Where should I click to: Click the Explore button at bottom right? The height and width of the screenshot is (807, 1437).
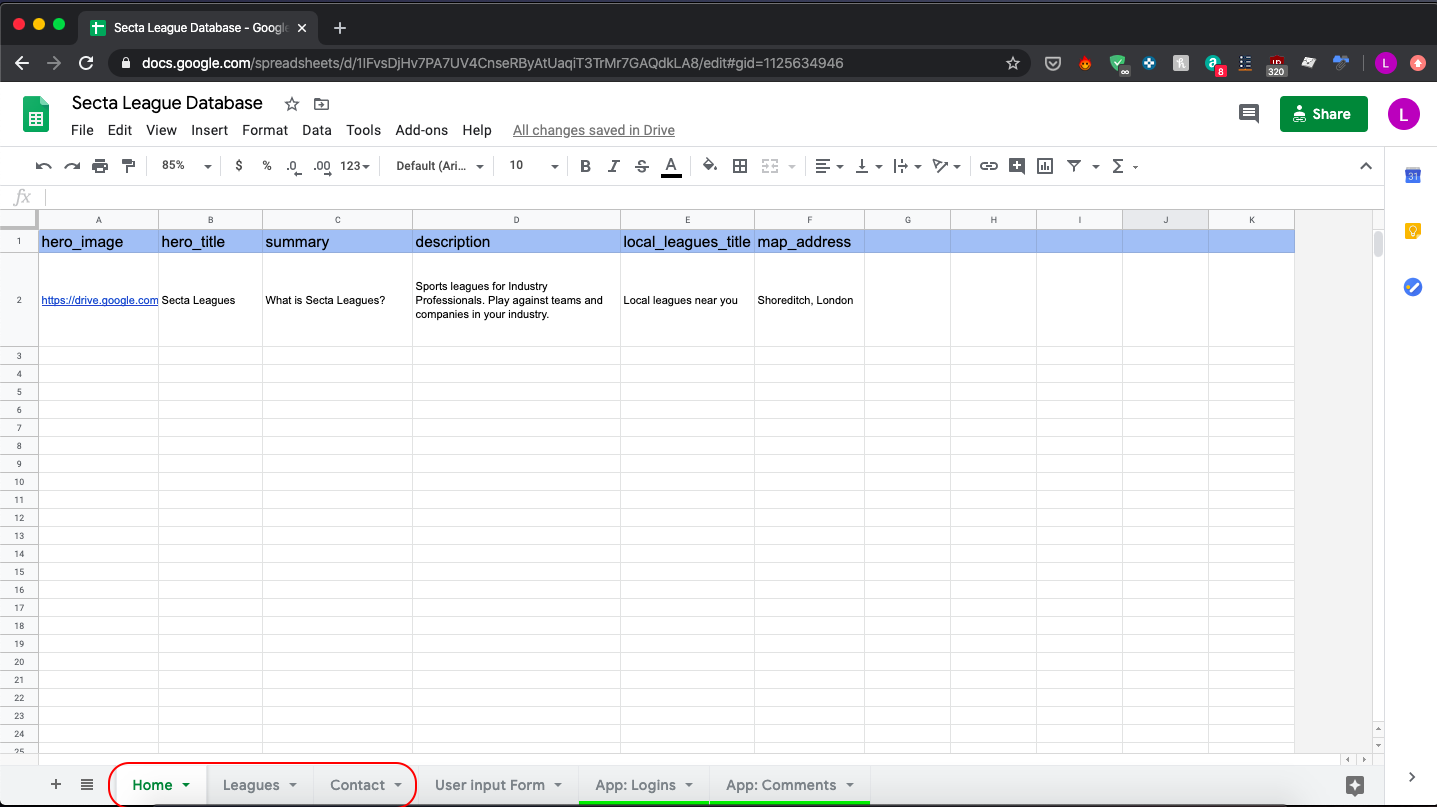(x=1355, y=785)
